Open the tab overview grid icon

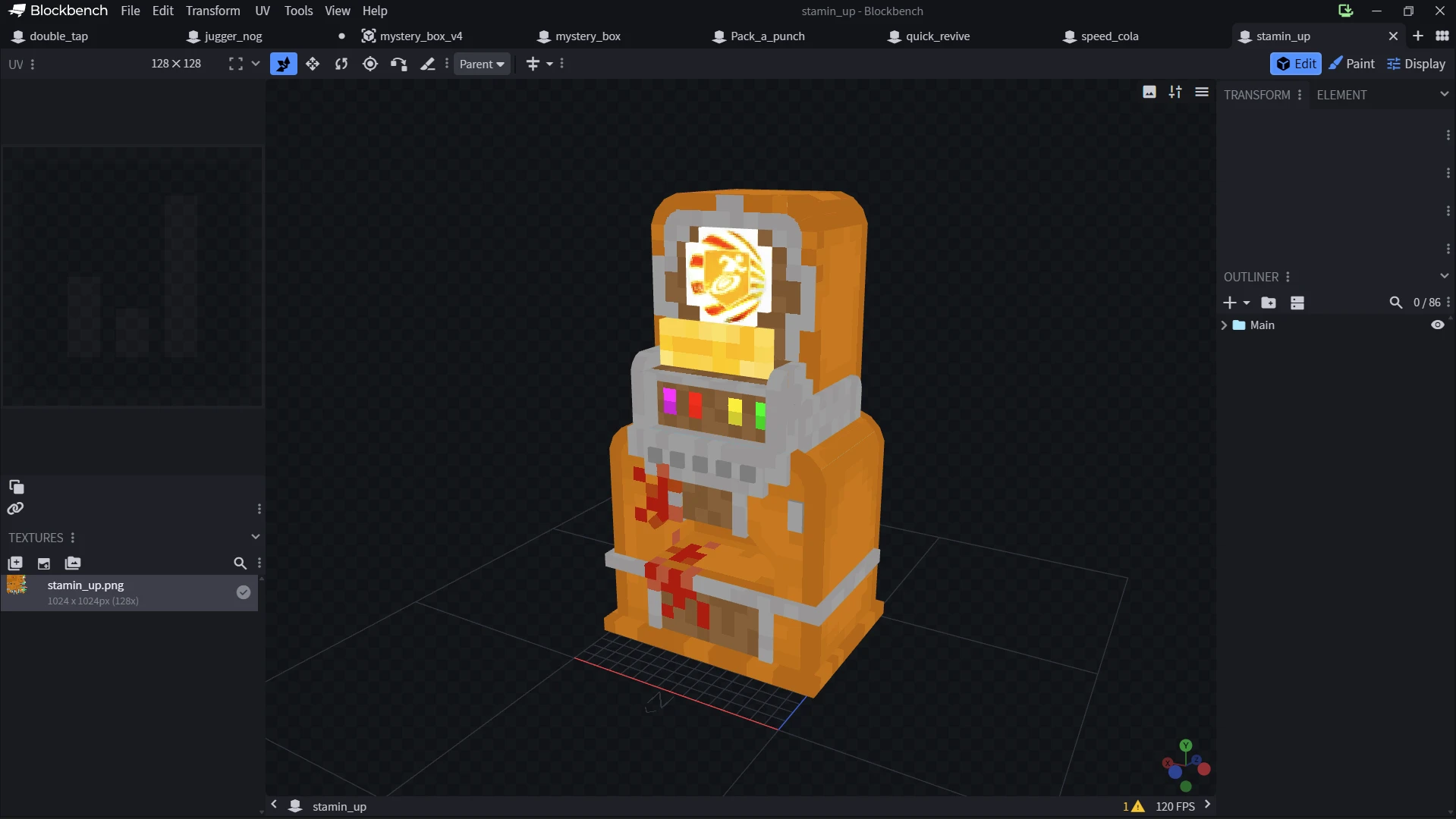(x=1442, y=36)
